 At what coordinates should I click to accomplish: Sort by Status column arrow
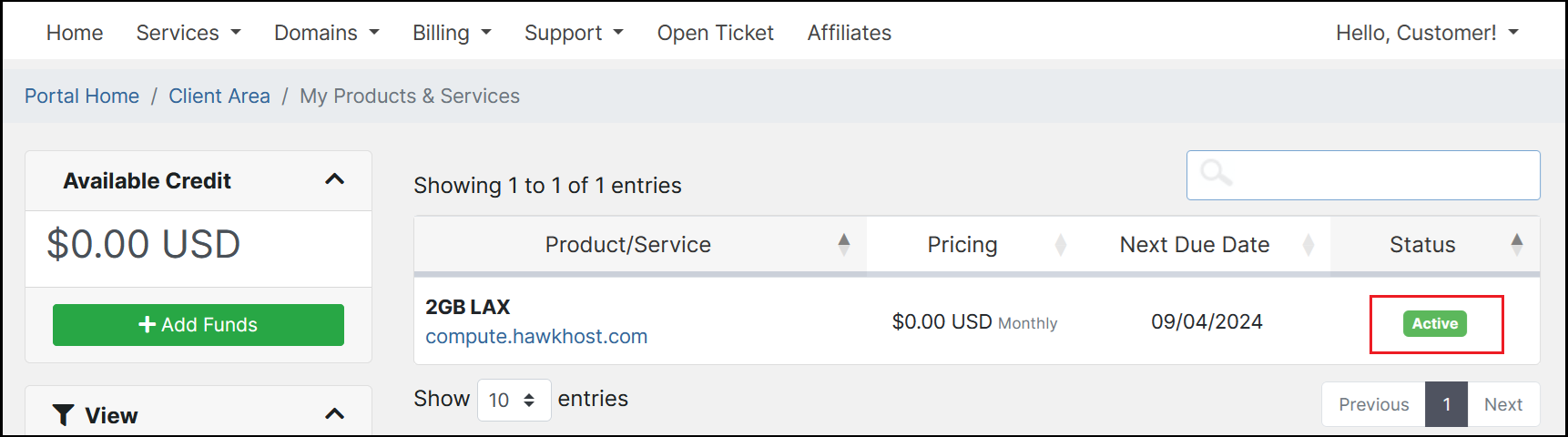tap(1516, 244)
